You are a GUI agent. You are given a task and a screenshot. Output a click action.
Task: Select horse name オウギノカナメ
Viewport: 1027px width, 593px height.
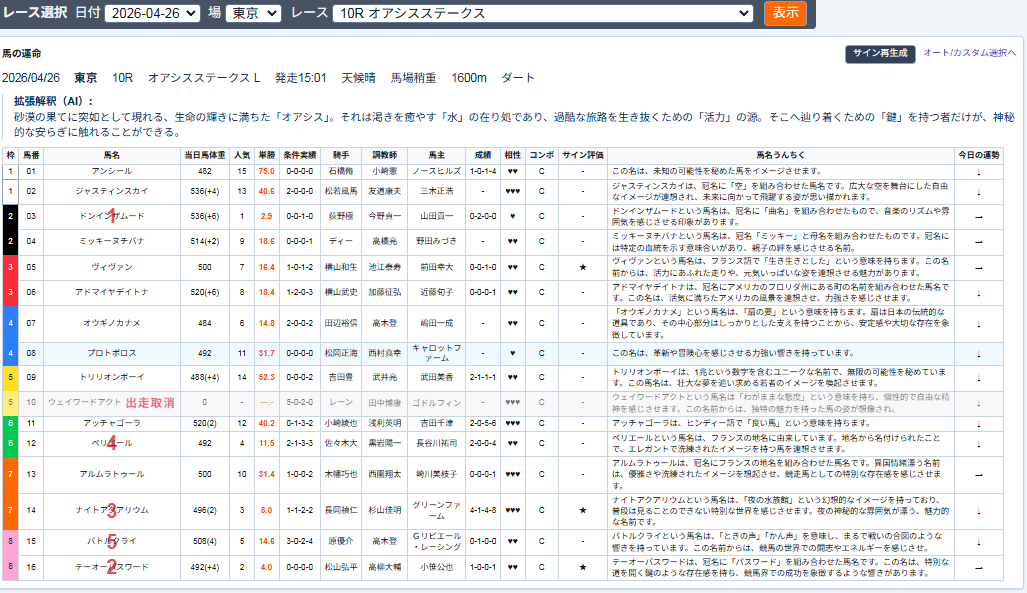pyautogui.click(x=112, y=323)
